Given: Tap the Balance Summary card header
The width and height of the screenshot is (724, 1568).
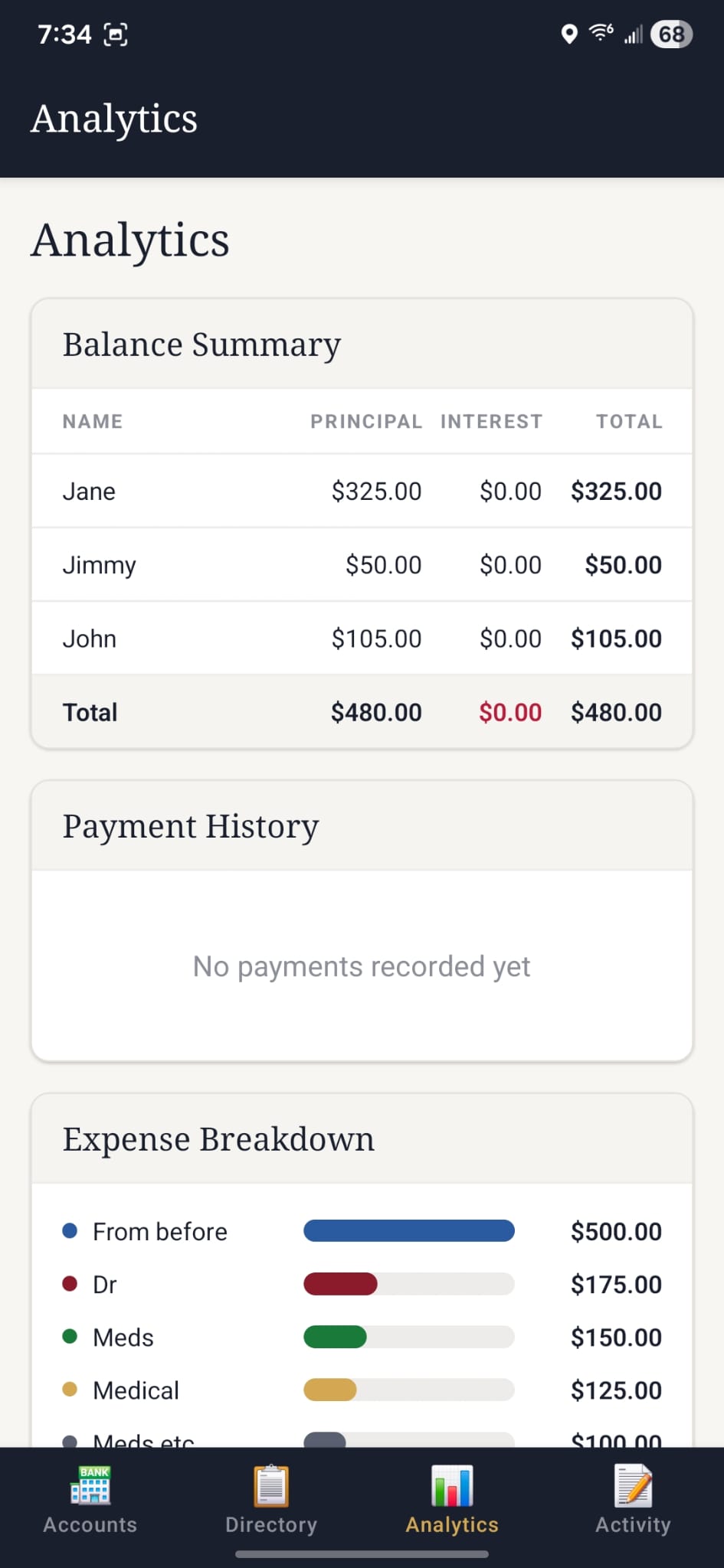Looking at the screenshot, I should point(362,345).
